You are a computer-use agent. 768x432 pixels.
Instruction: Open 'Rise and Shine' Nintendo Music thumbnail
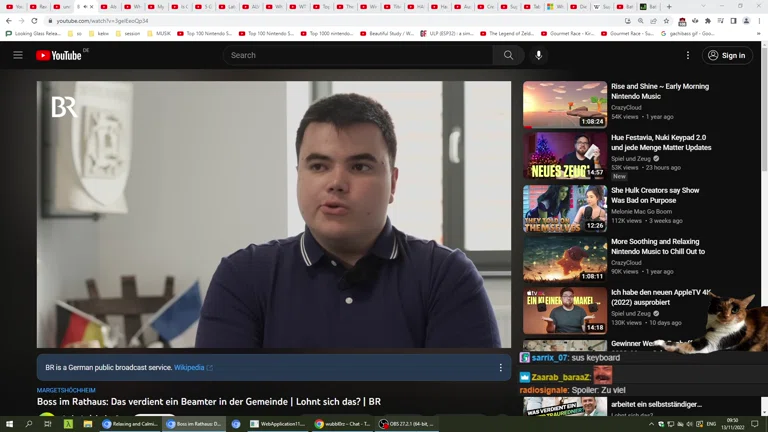pyautogui.click(x=564, y=104)
